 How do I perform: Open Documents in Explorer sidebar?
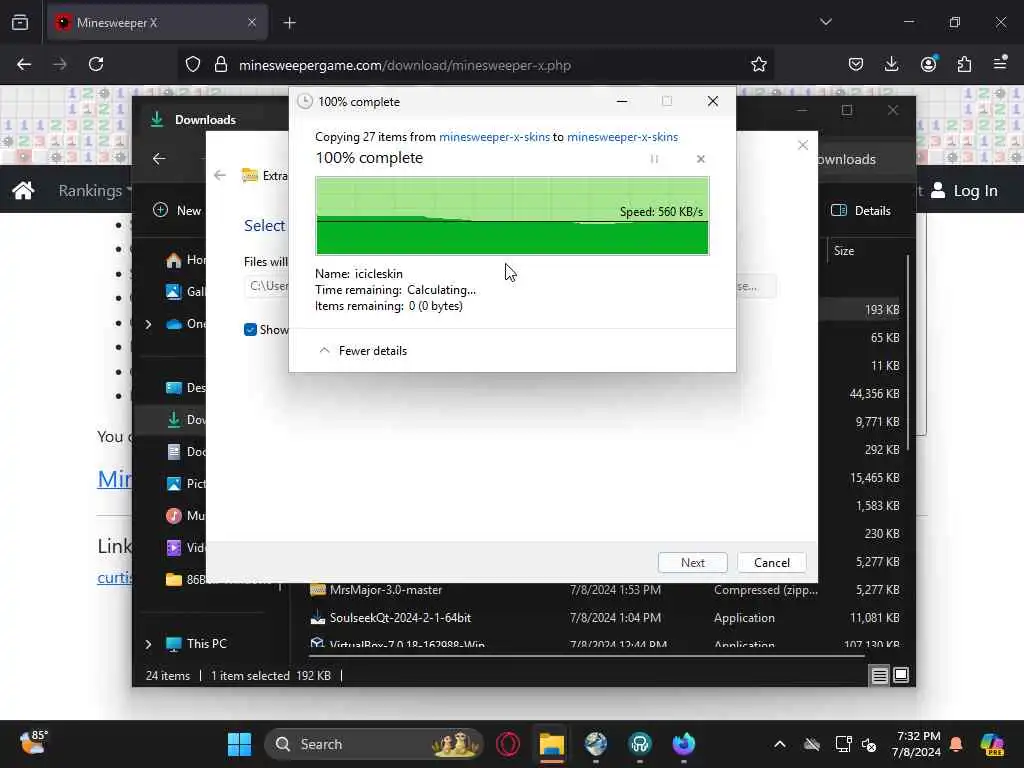coord(185,451)
